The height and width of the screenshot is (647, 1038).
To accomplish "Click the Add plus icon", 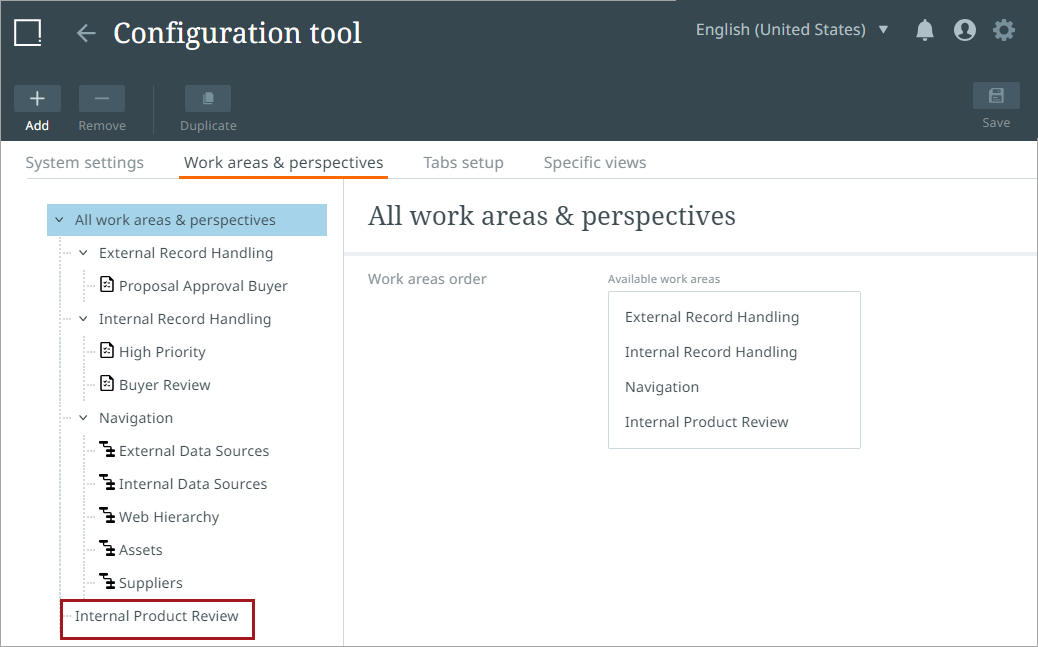I will pos(37,98).
